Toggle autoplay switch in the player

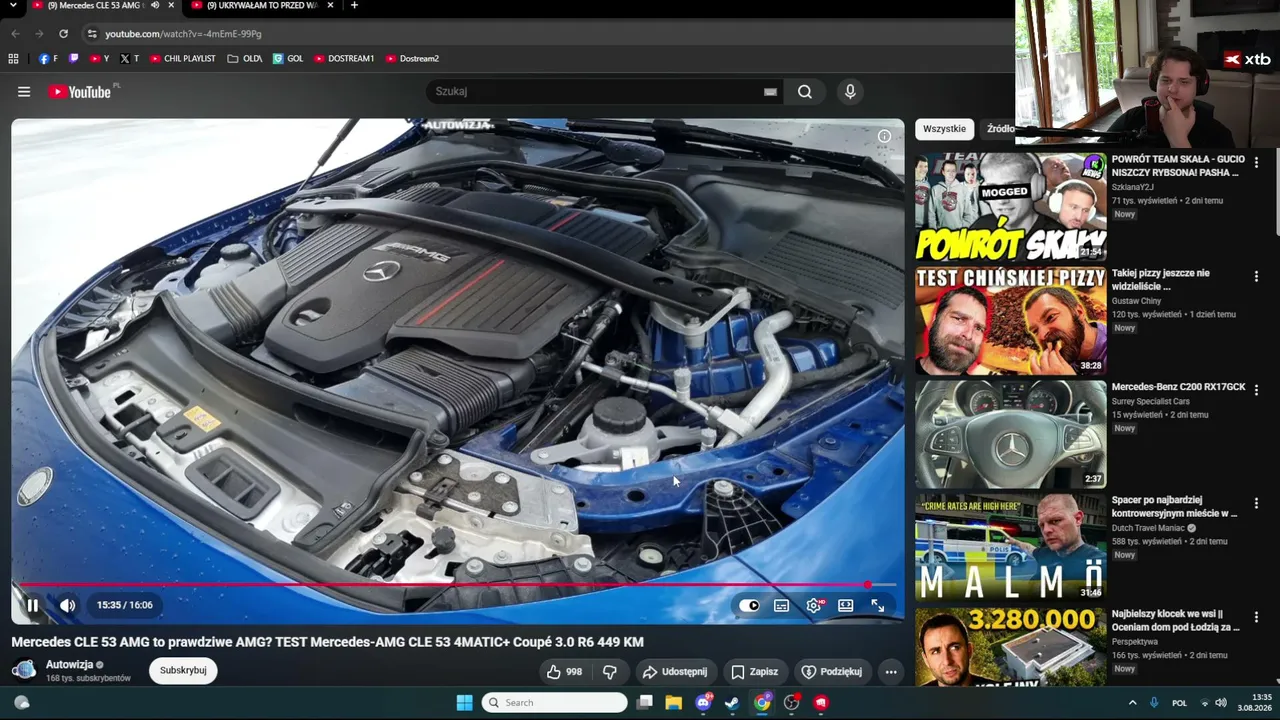749,605
